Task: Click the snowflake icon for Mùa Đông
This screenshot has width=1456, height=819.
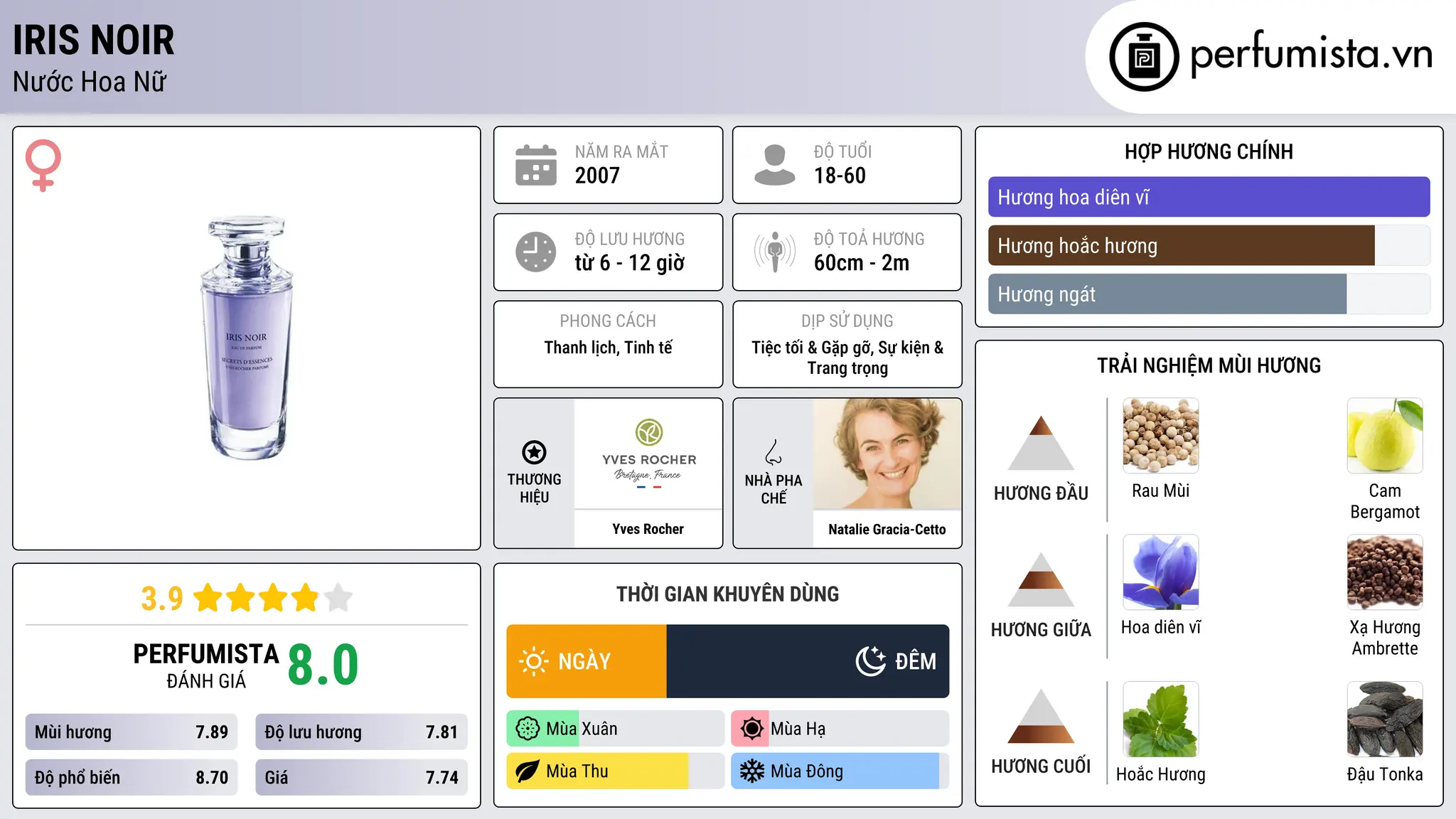Action: point(751,771)
